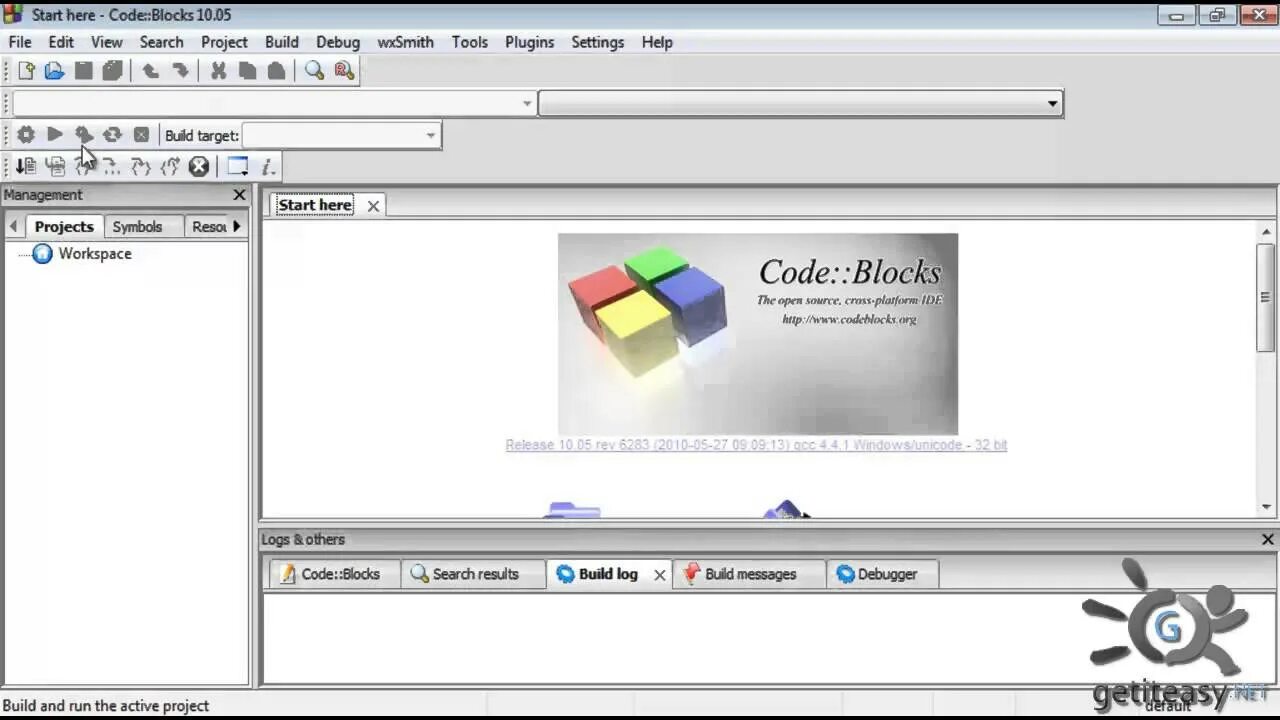Click the Release 10.05 rev 6283 link
This screenshot has width=1280, height=720.
(x=756, y=445)
